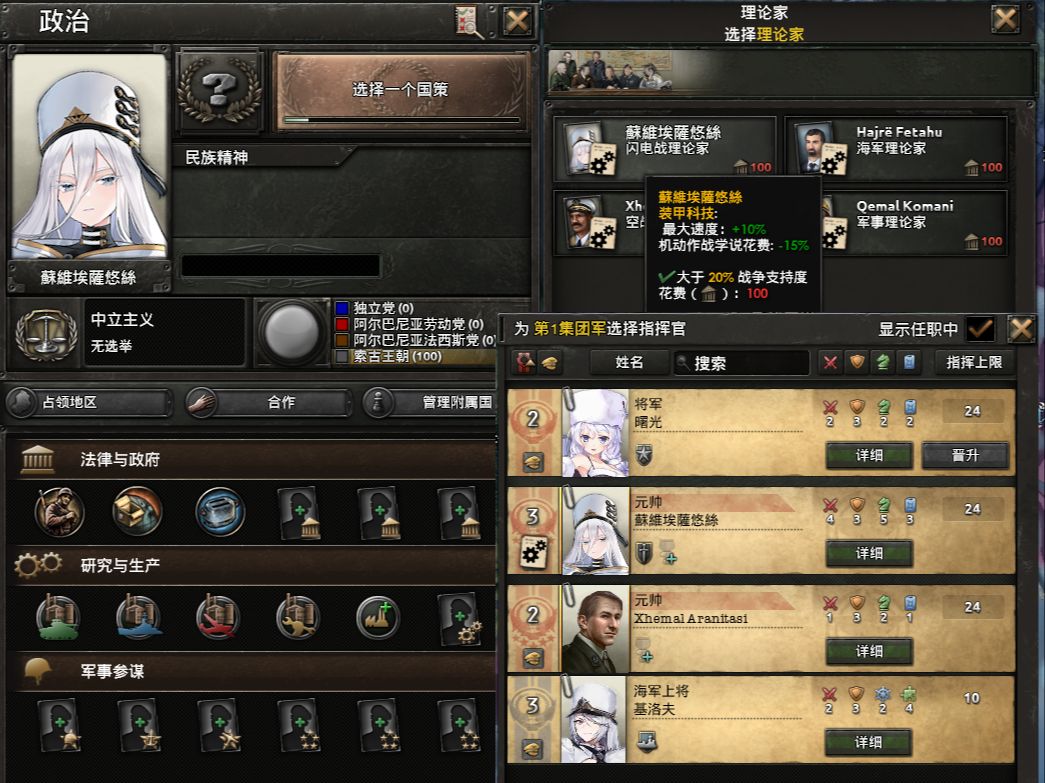Click the neutrality scales ideology emblem
The width and height of the screenshot is (1045, 783).
[45, 333]
